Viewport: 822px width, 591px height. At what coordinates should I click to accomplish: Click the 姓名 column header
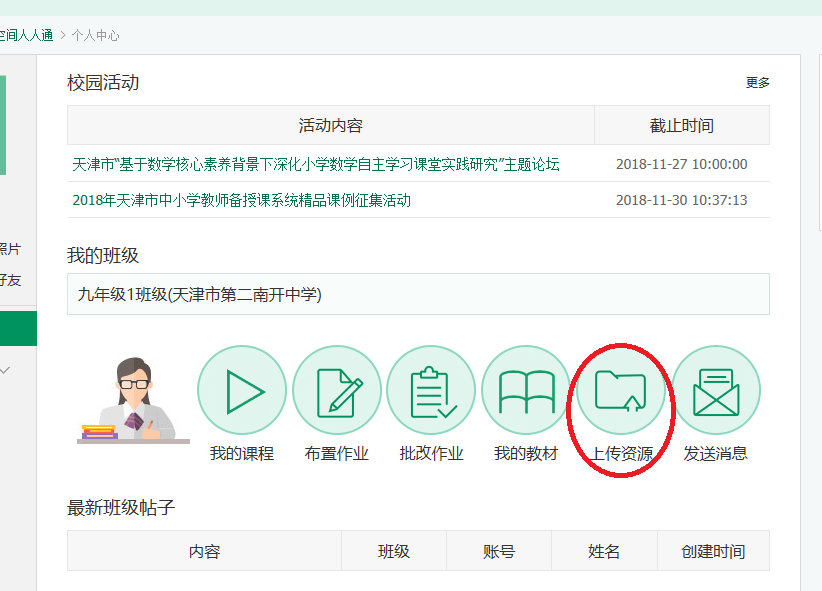[x=604, y=551]
